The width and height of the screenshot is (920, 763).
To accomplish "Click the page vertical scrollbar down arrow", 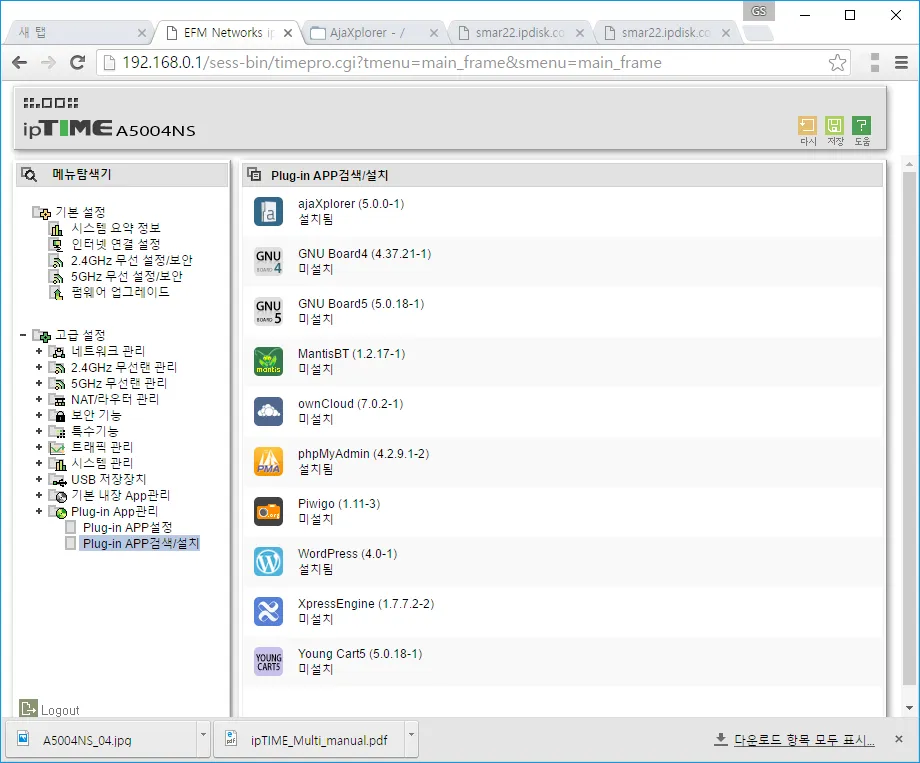I will 909,708.
